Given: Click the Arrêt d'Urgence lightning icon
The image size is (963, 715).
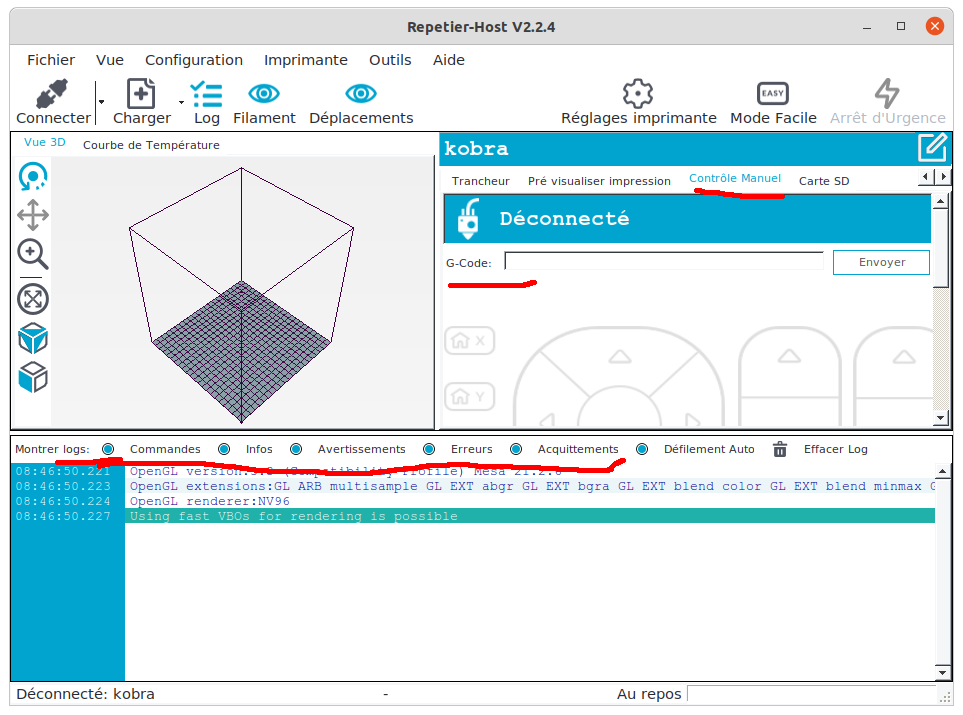Looking at the screenshot, I should click(887, 94).
